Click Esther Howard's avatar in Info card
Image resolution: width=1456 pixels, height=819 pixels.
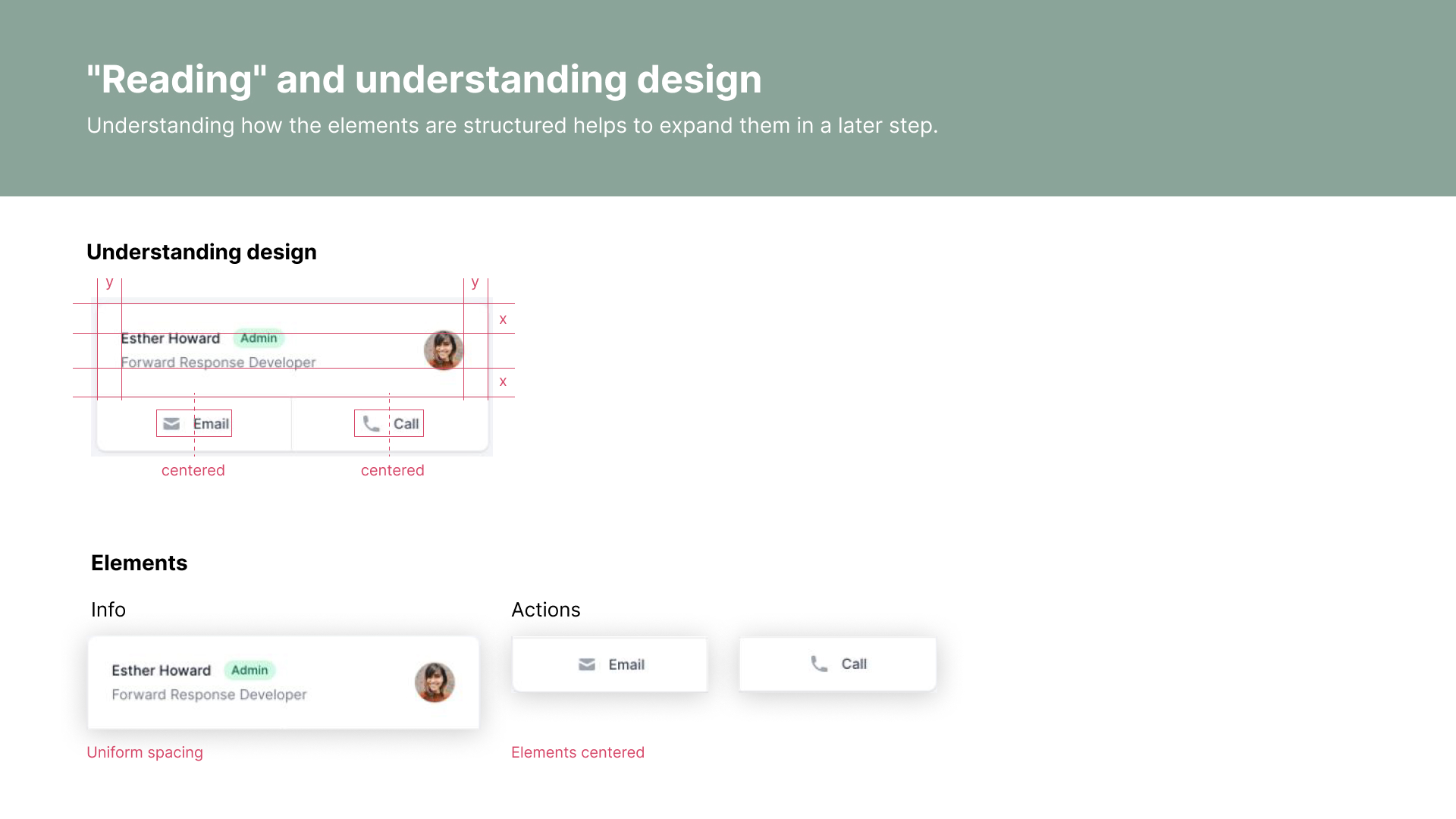tap(435, 682)
